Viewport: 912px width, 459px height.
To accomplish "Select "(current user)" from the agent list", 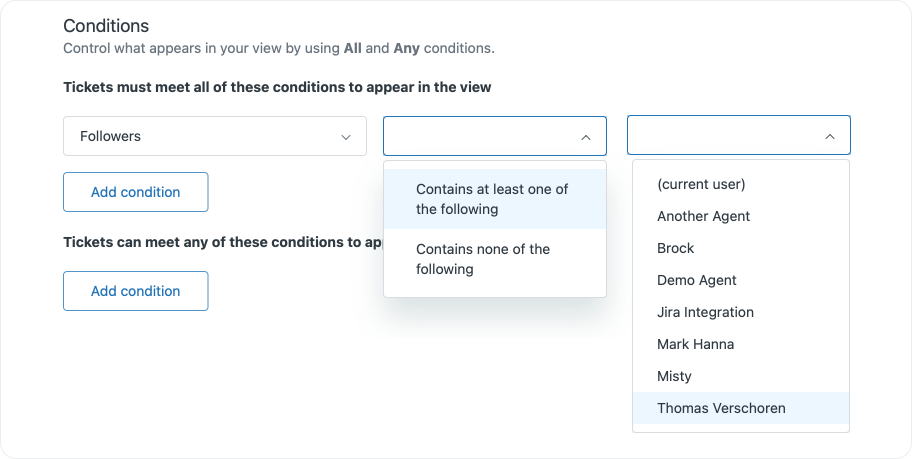I will coord(701,184).
